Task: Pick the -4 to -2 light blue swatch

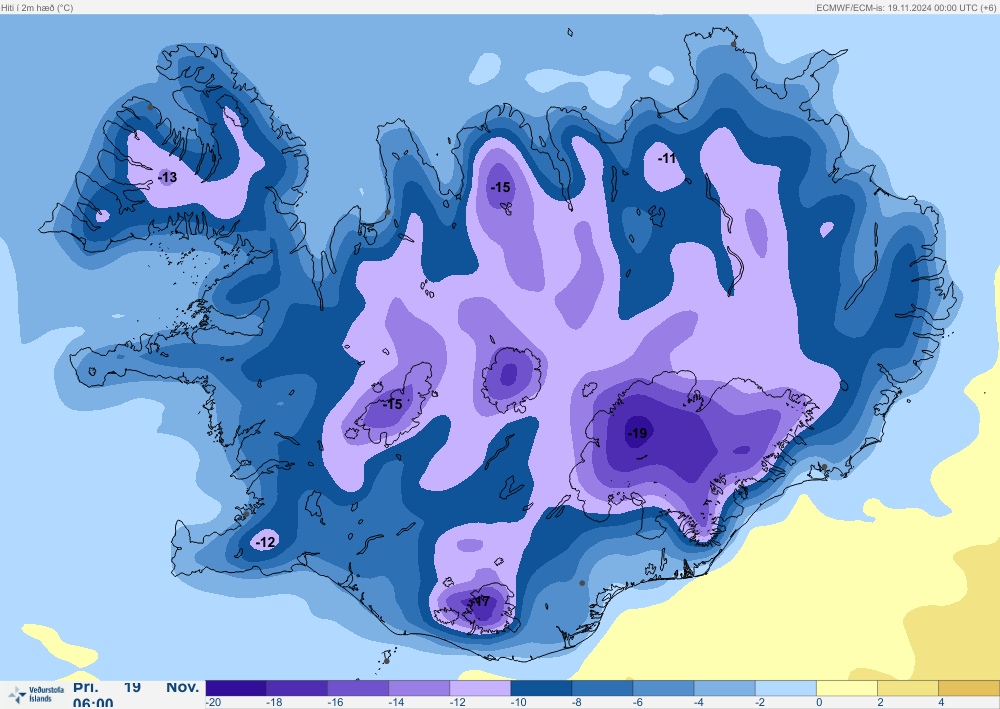Action: [x=725, y=688]
